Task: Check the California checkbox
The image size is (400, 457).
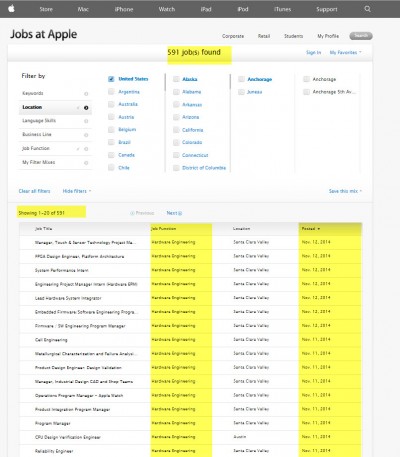Action: [x=176, y=130]
